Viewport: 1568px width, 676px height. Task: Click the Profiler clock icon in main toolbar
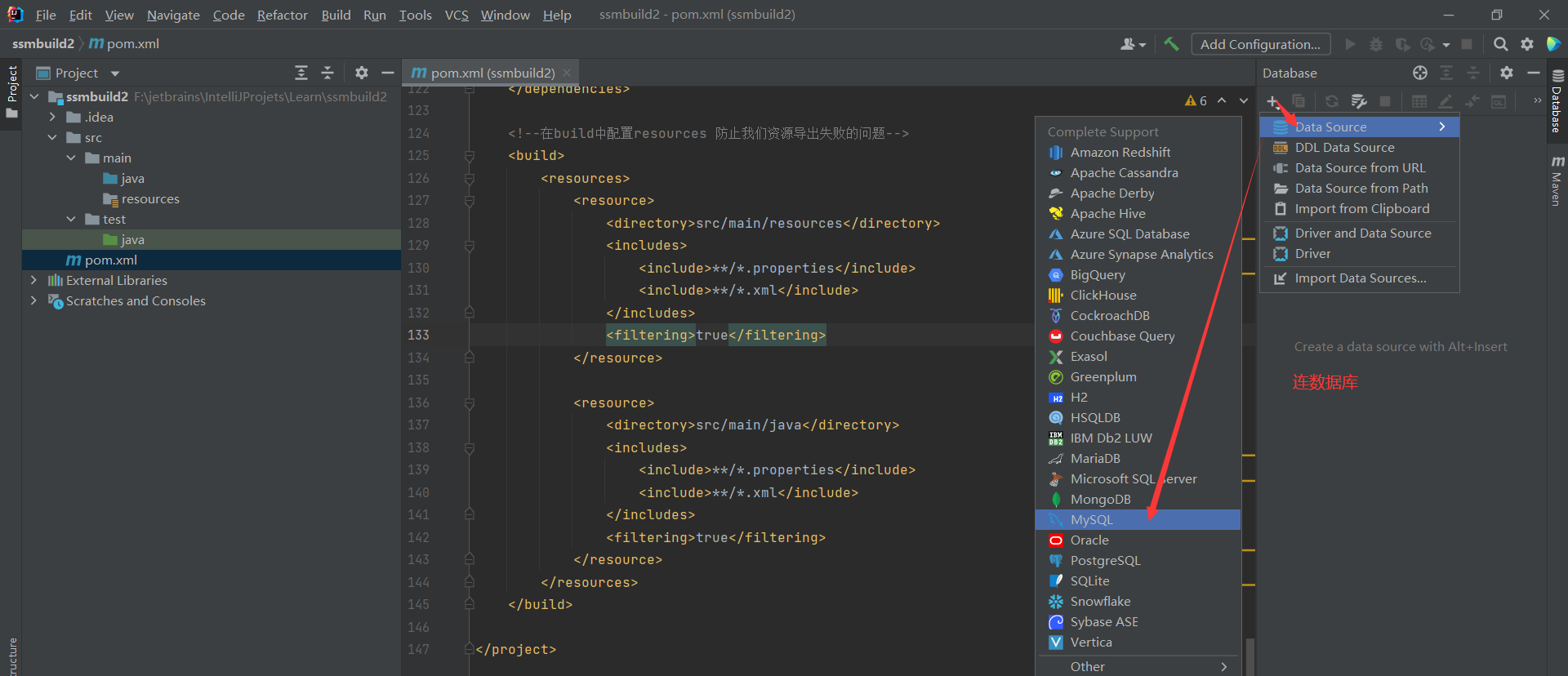(1428, 44)
